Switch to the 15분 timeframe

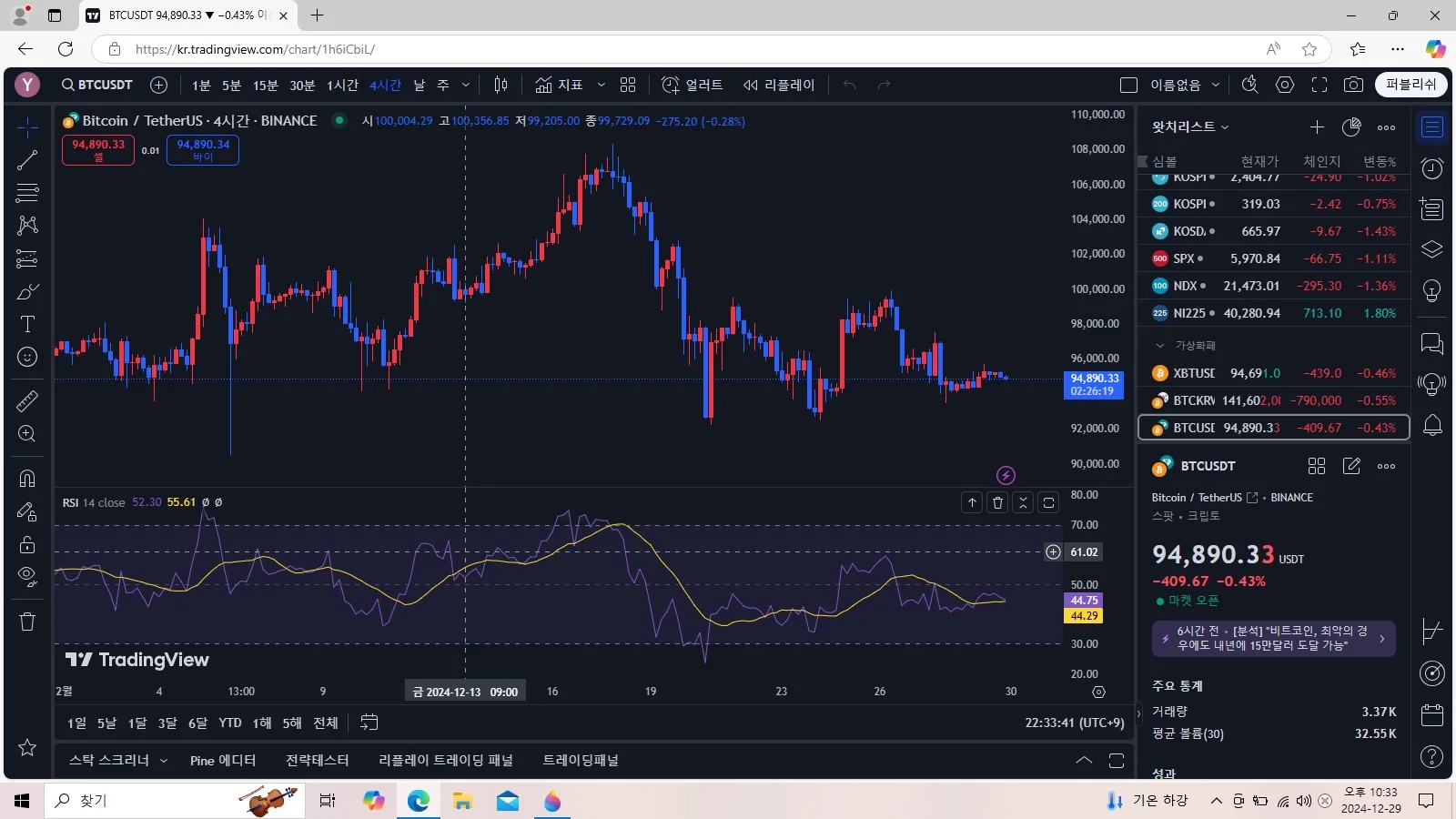point(265,85)
